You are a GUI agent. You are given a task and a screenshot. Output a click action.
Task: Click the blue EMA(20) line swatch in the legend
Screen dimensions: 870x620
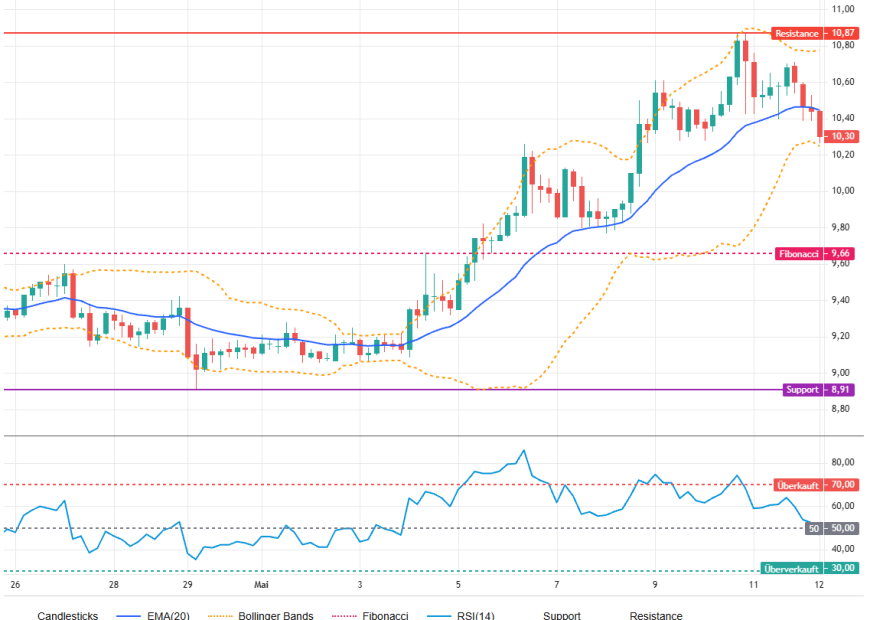click(129, 616)
